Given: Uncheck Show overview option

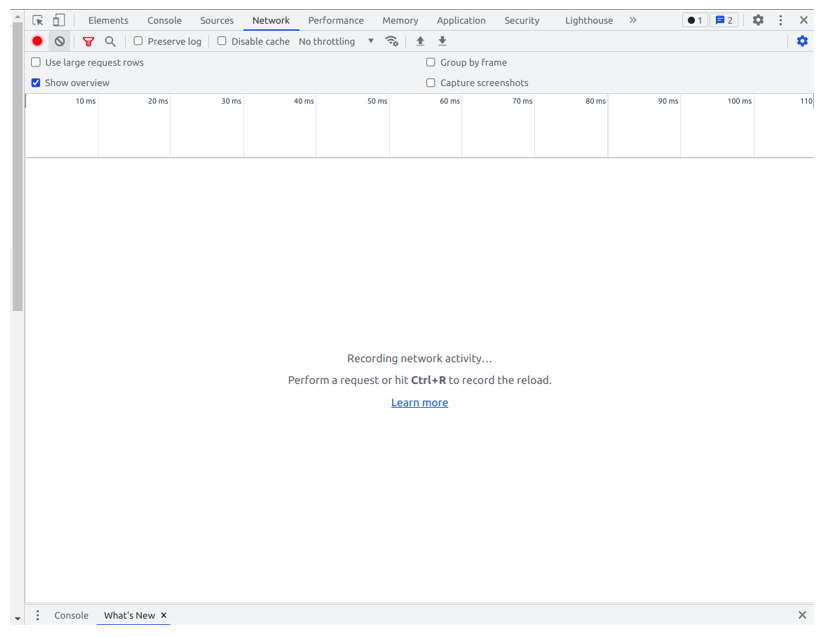Looking at the screenshot, I should (36, 83).
